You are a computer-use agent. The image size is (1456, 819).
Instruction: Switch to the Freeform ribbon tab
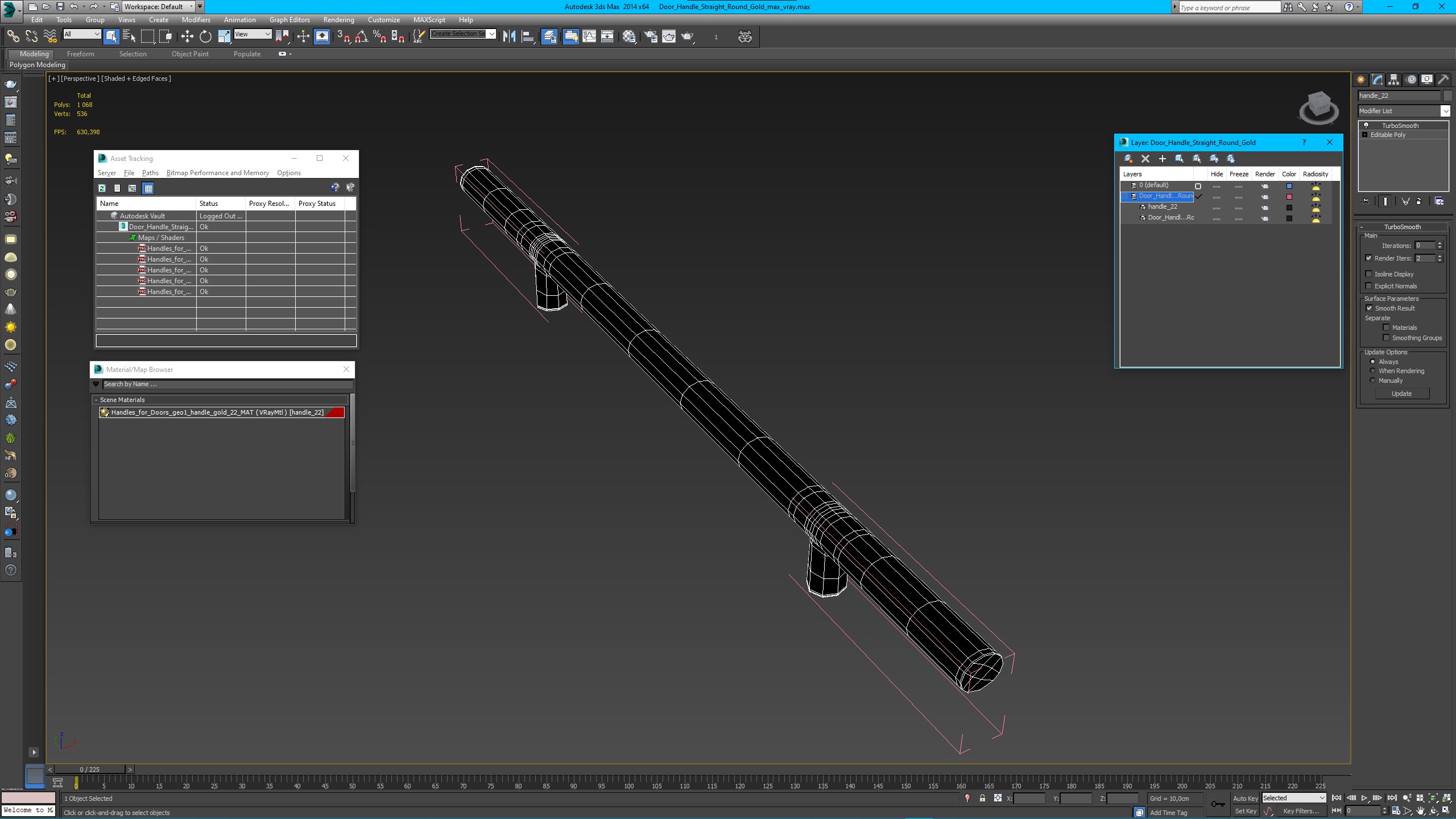[80, 54]
